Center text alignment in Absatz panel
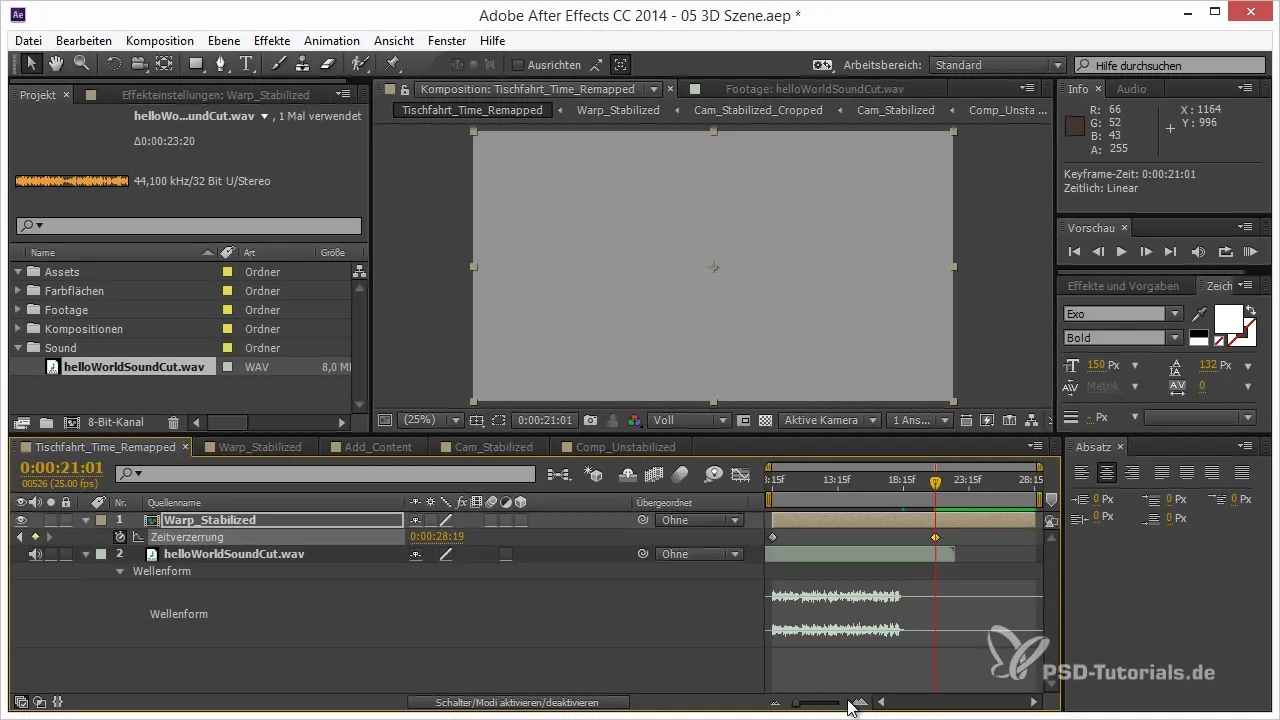This screenshot has width=1280, height=720. click(1106, 473)
